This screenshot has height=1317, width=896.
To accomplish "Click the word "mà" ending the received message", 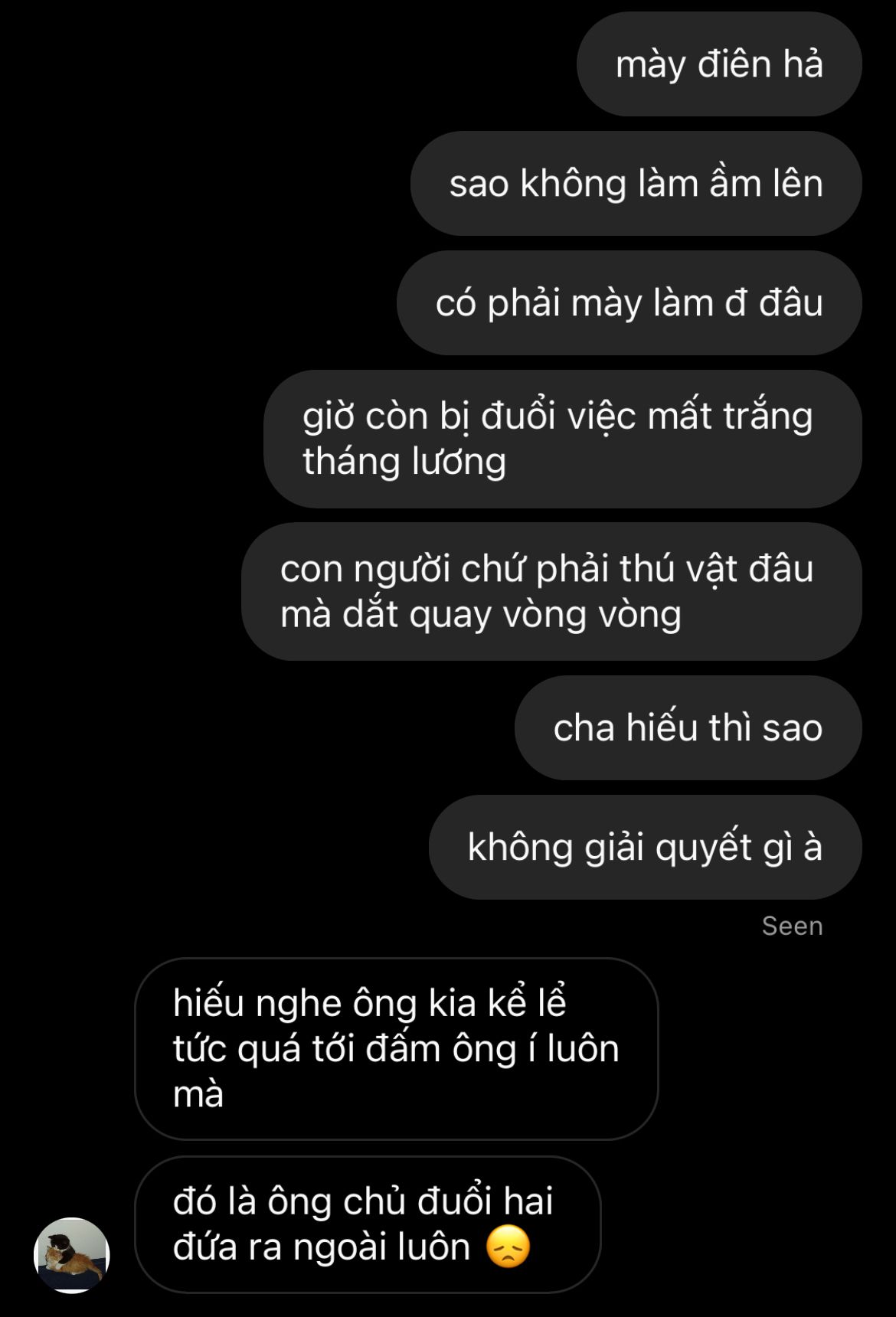I will [198, 1094].
